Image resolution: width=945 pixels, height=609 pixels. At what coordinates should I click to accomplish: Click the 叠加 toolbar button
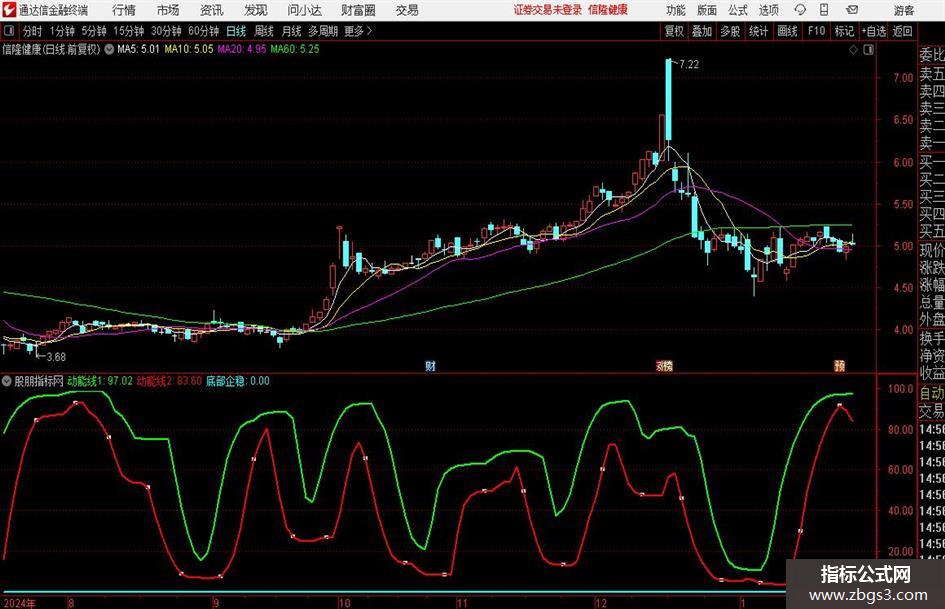click(702, 31)
